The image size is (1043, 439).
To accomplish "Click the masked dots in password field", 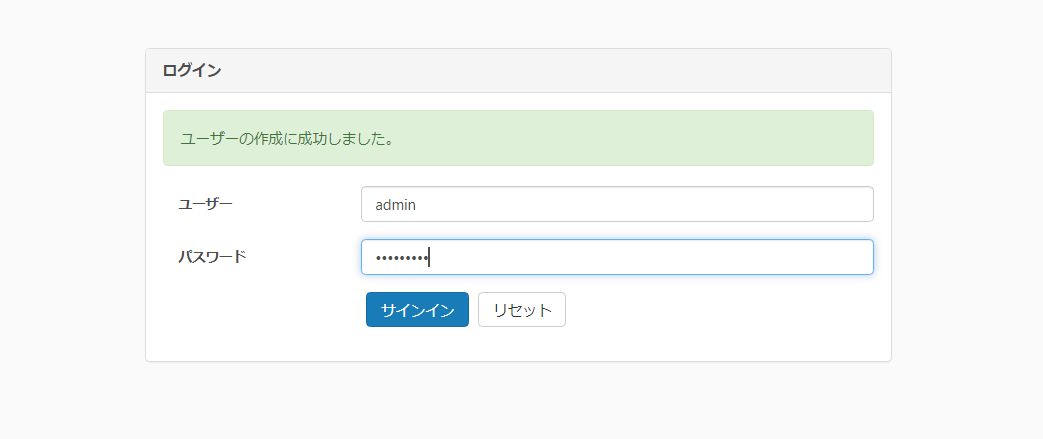I will pyautogui.click(x=400, y=258).
